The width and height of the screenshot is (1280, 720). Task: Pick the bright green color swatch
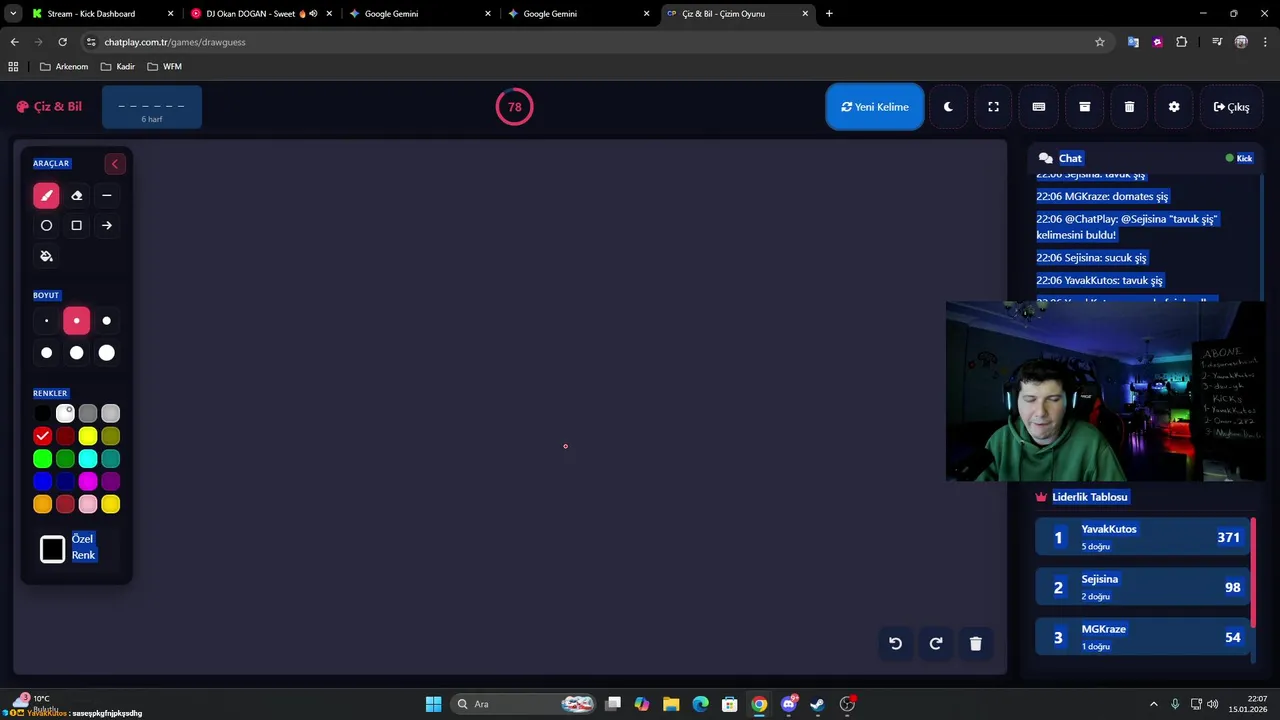coord(42,458)
